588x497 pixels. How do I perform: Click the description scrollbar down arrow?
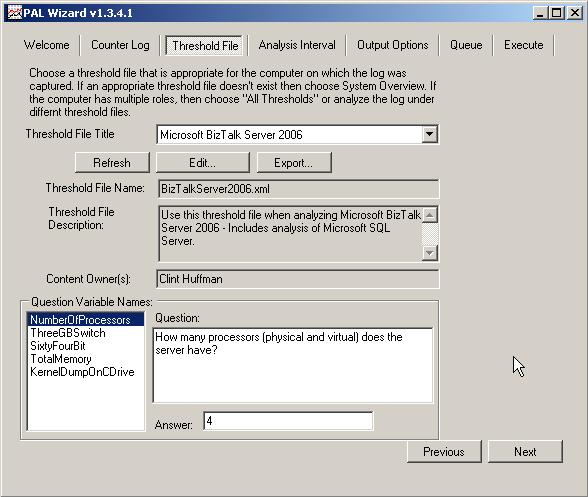[x=430, y=252]
